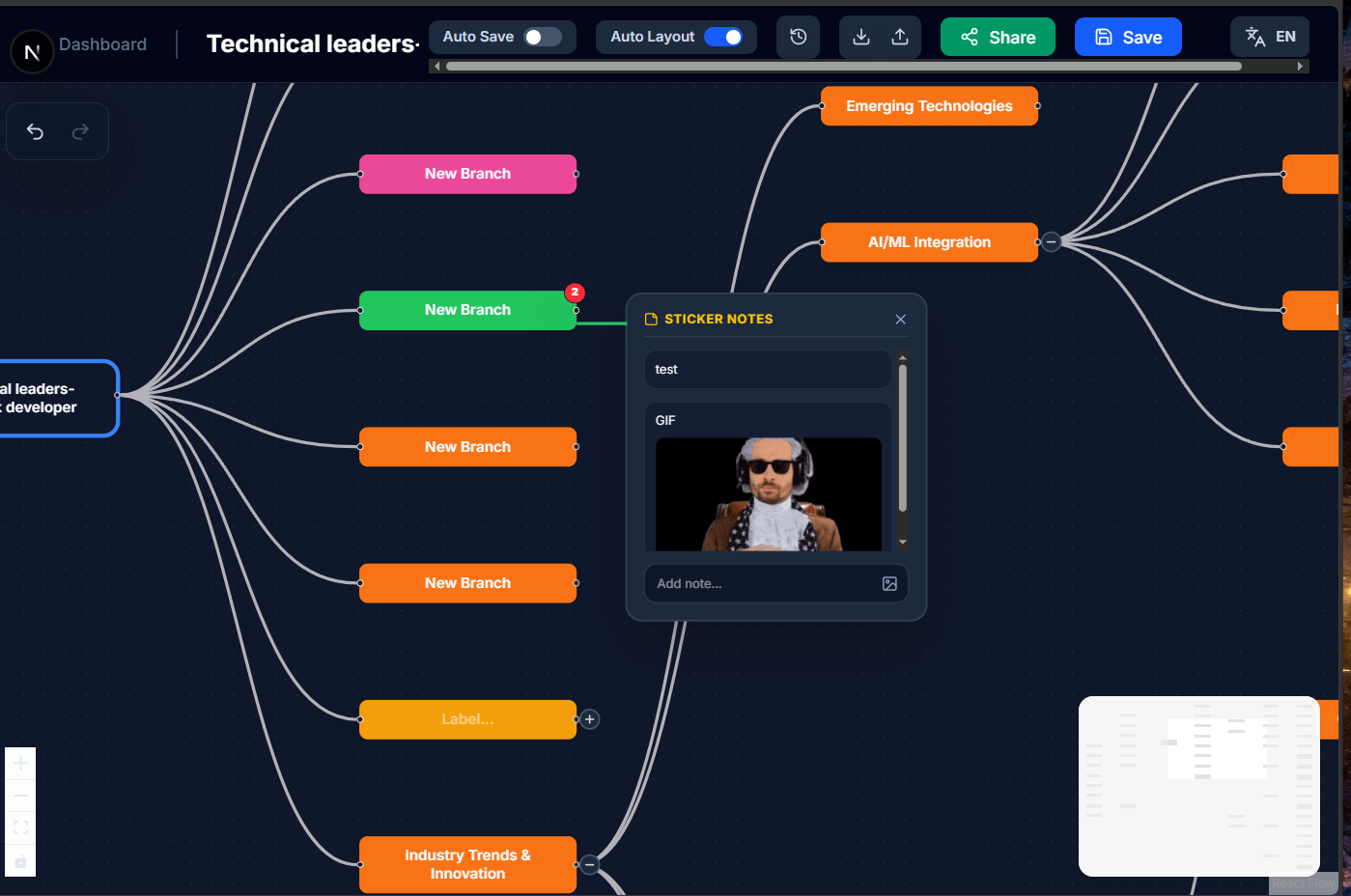
Task: Select the blue-outlined root node
Action: [57, 398]
